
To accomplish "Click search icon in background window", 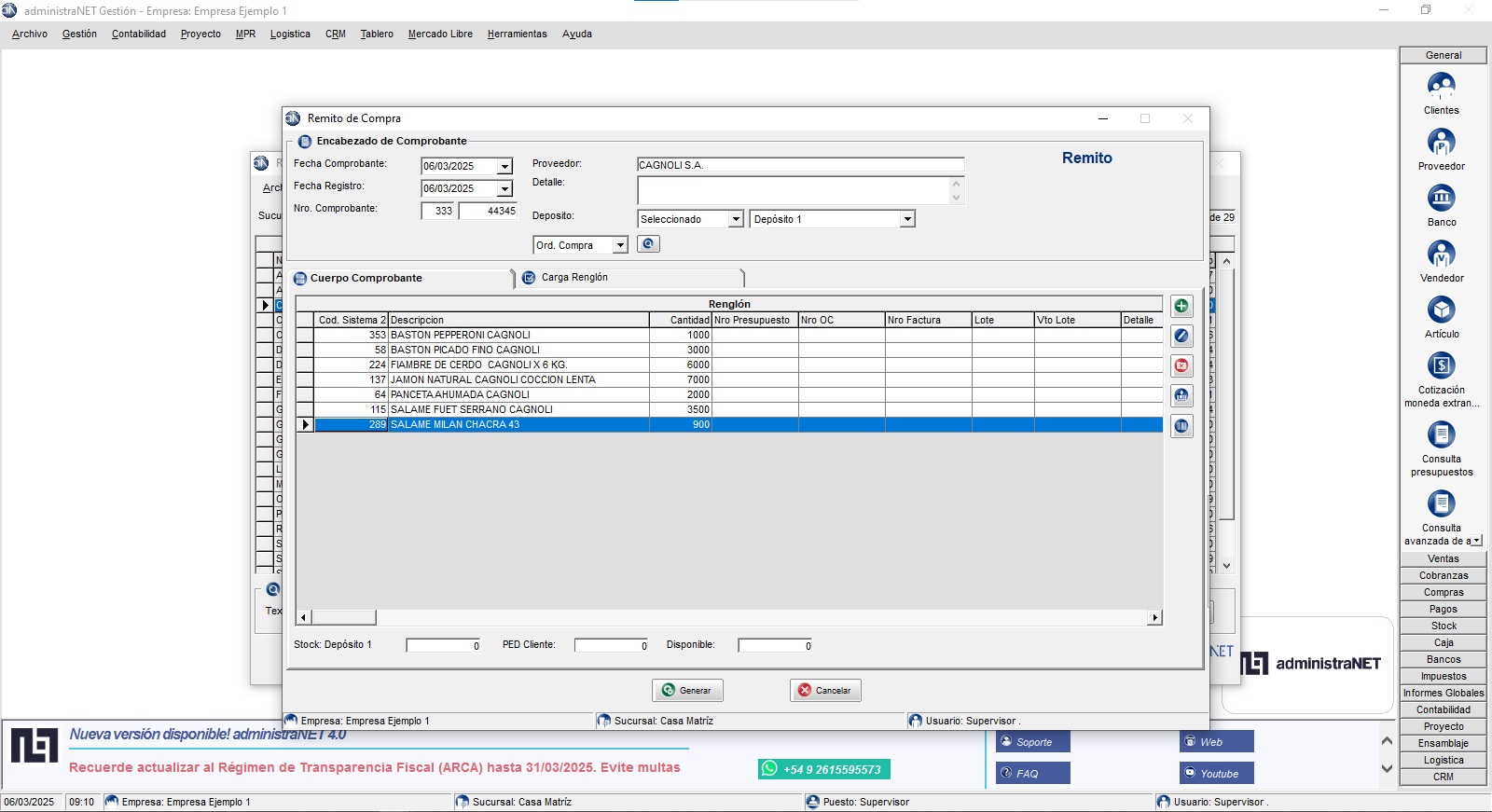I will point(273,589).
